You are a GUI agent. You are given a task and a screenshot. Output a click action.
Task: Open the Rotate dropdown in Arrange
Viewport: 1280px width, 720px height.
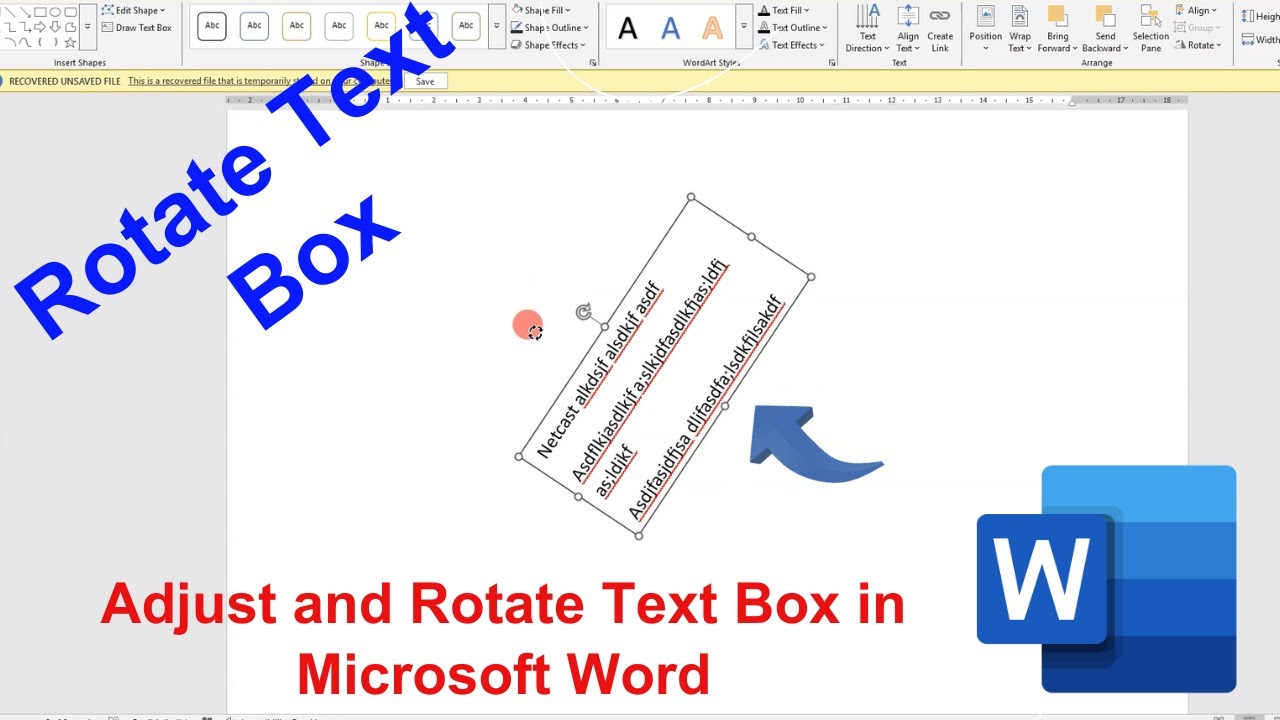pyautogui.click(x=1198, y=45)
